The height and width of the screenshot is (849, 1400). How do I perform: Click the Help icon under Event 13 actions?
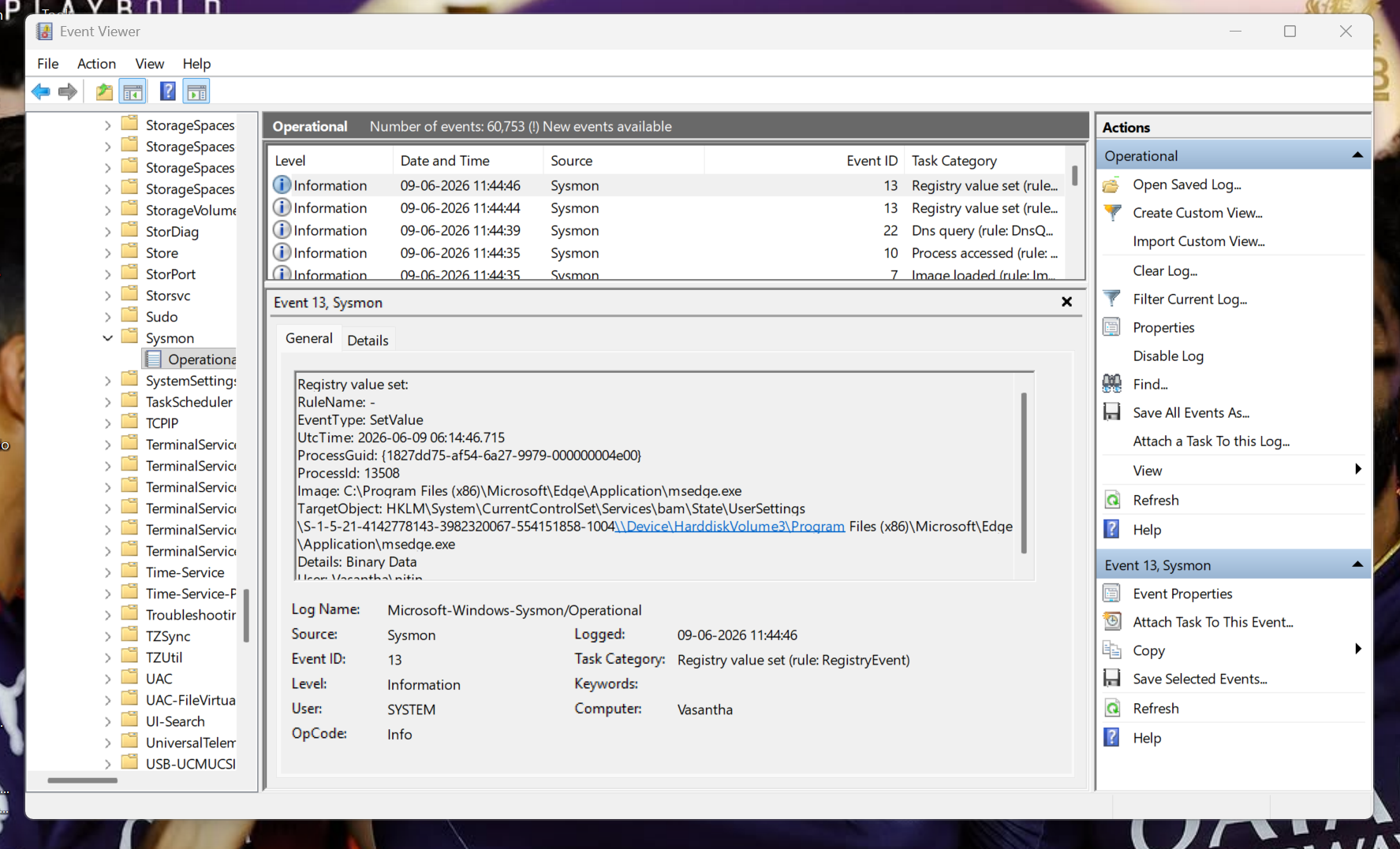(1111, 737)
